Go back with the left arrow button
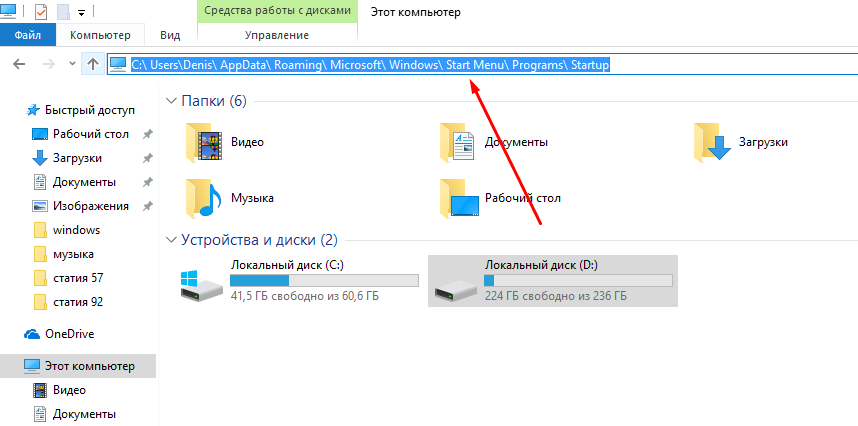 (x=19, y=65)
